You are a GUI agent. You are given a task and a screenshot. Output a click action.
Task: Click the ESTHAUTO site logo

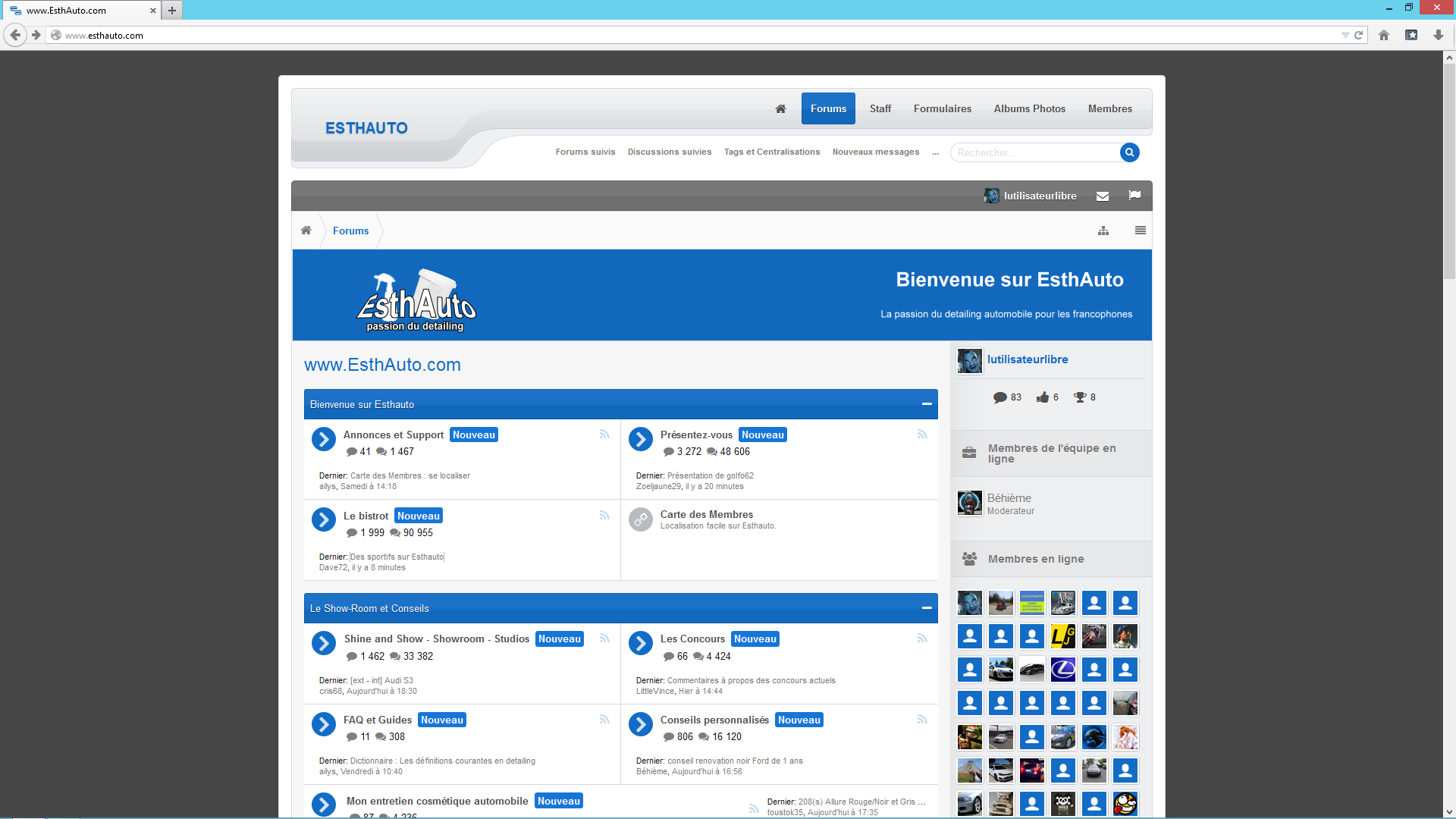[x=366, y=128]
